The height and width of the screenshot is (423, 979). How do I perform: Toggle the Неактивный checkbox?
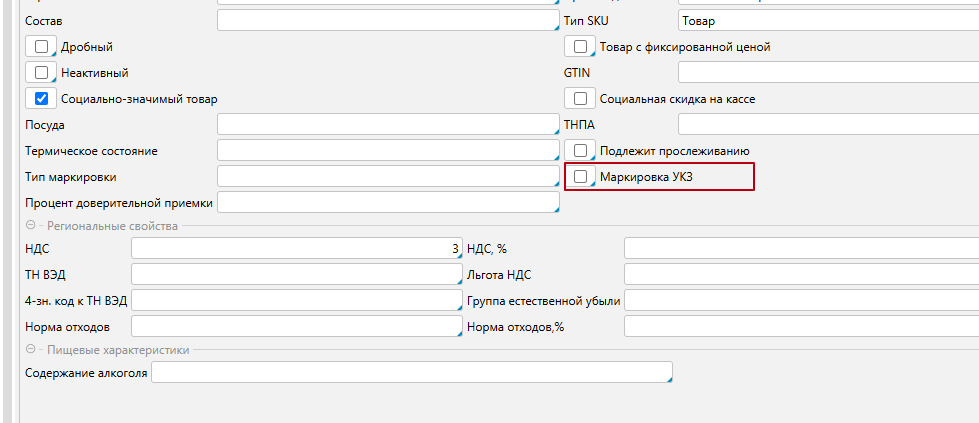41,73
